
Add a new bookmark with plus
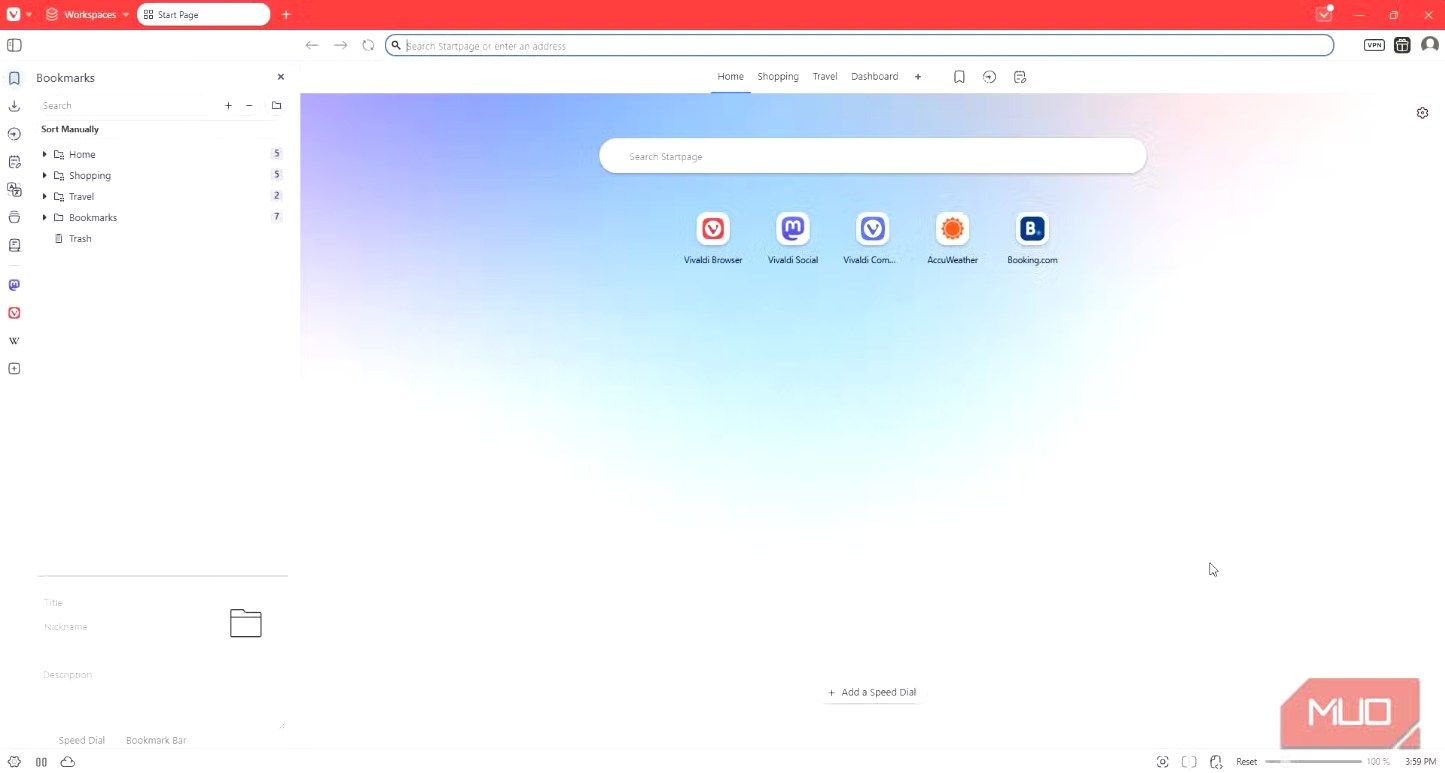pos(228,106)
